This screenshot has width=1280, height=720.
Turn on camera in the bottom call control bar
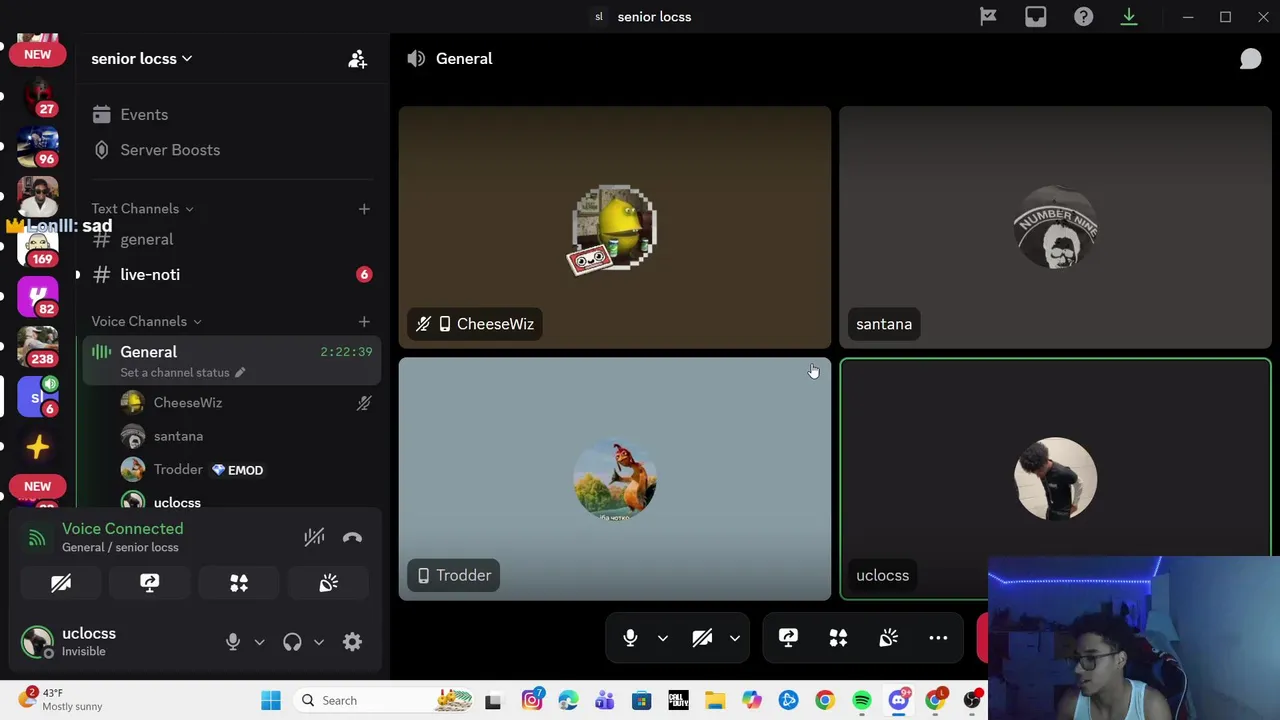(x=702, y=638)
